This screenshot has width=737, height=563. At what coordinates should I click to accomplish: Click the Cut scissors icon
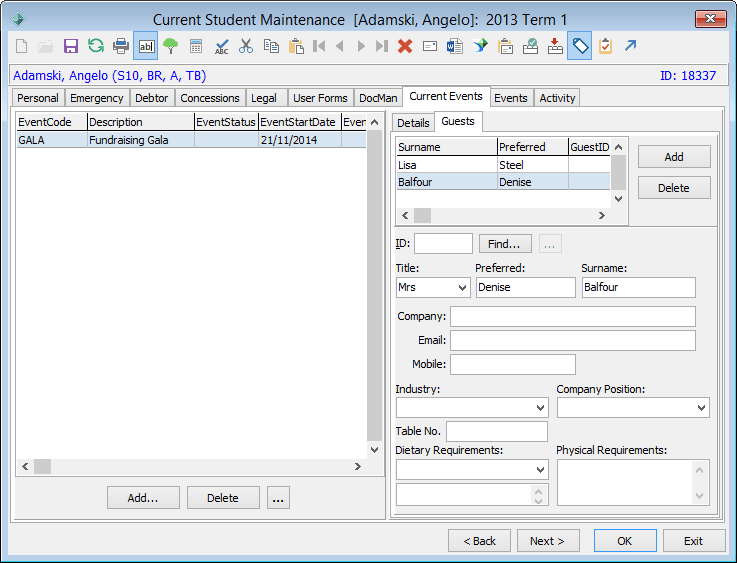(x=246, y=46)
